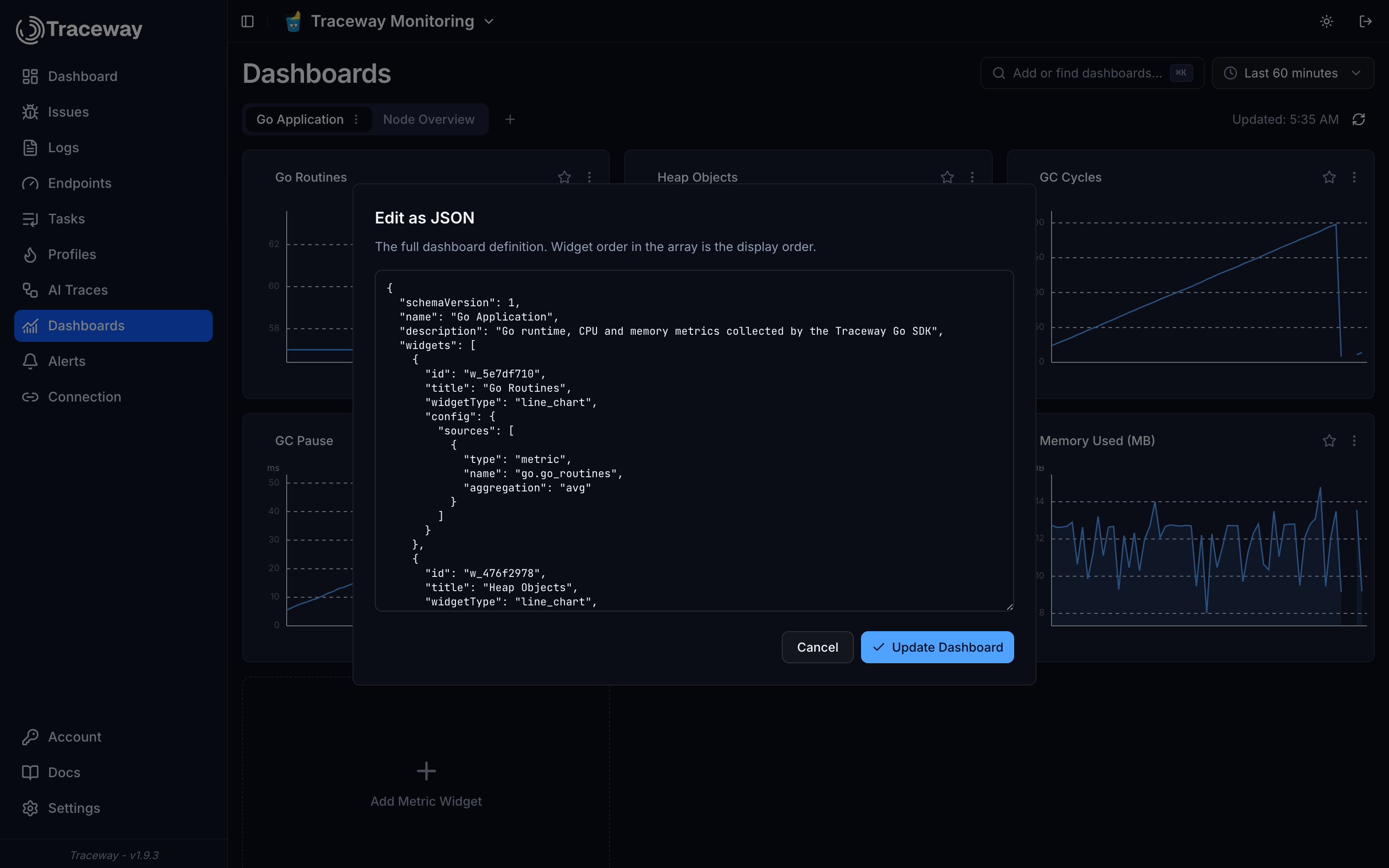Image resolution: width=1389 pixels, height=868 pixels.
Task: Click the Updated: 5:35 AM label
Action: pos(1285,119)
